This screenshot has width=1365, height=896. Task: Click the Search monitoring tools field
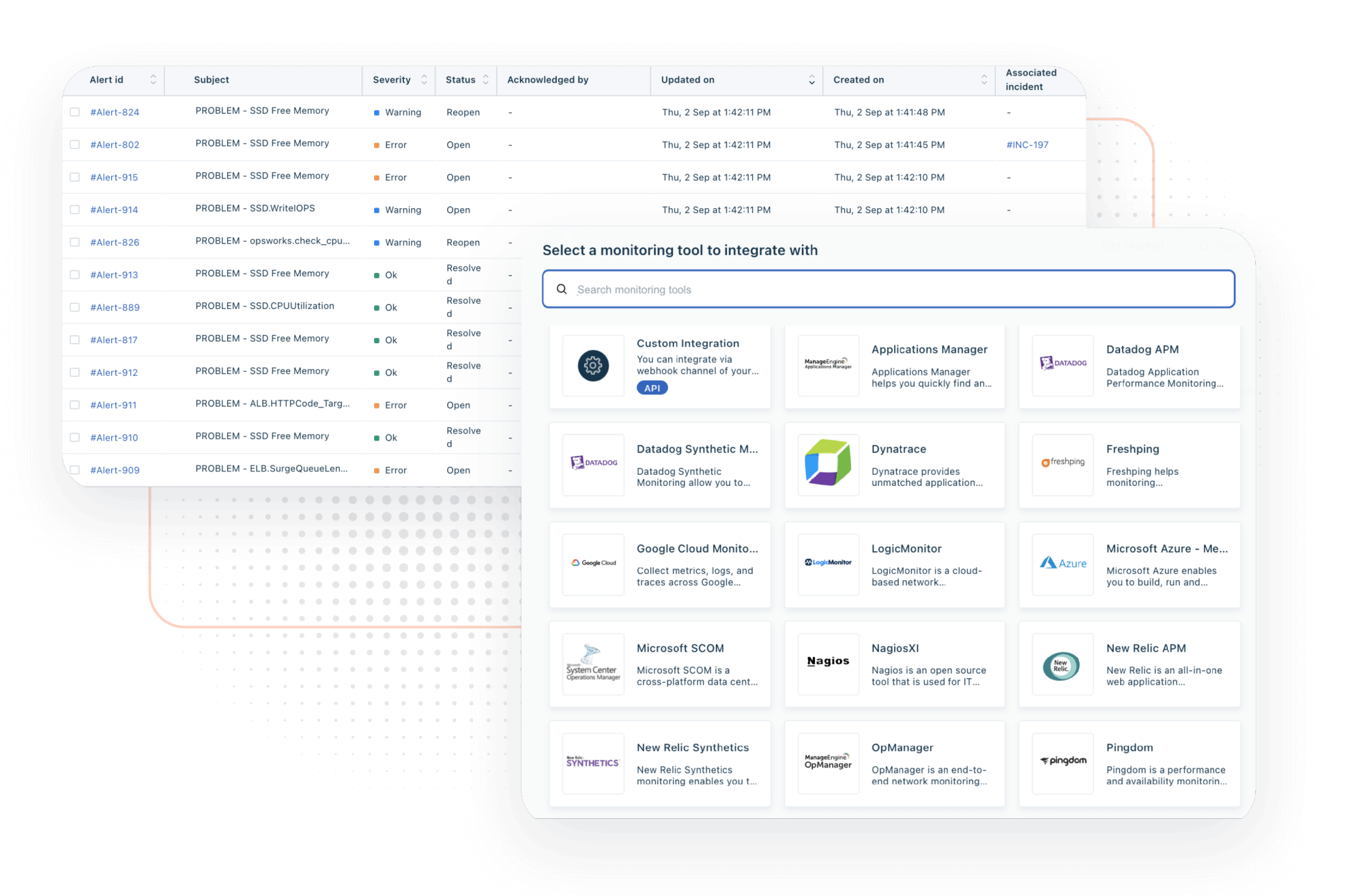click(x=889, y=289)
